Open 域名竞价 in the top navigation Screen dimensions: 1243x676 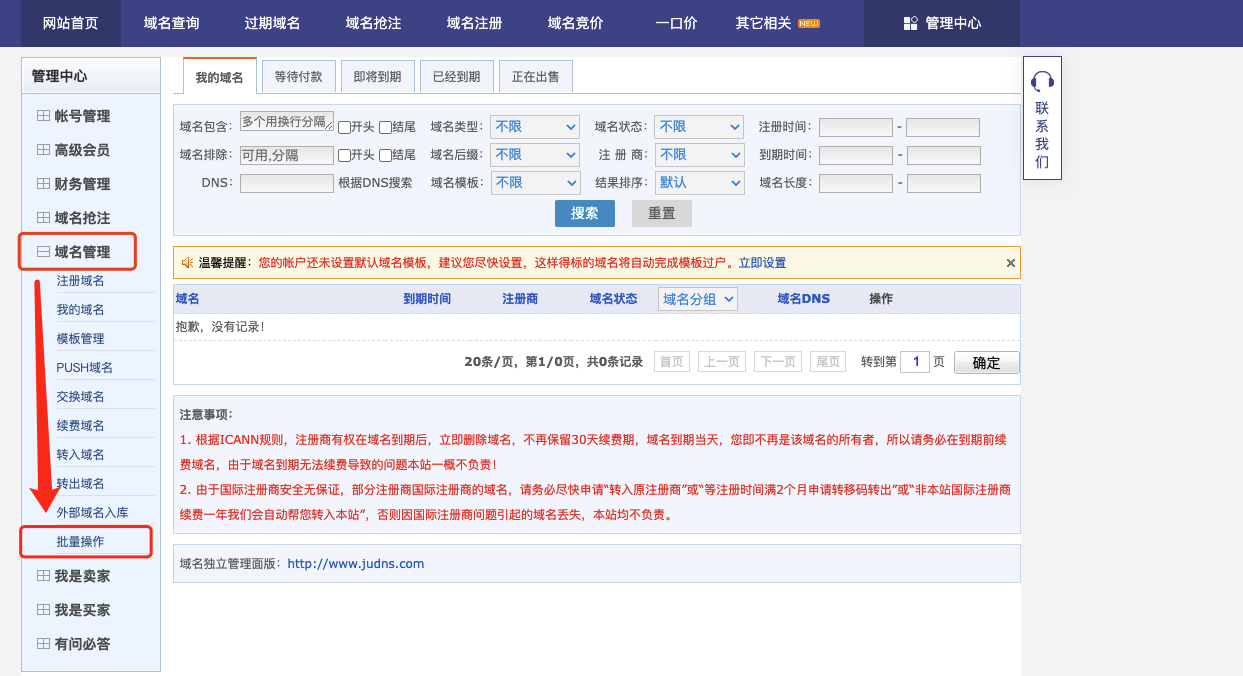[575, 23]
